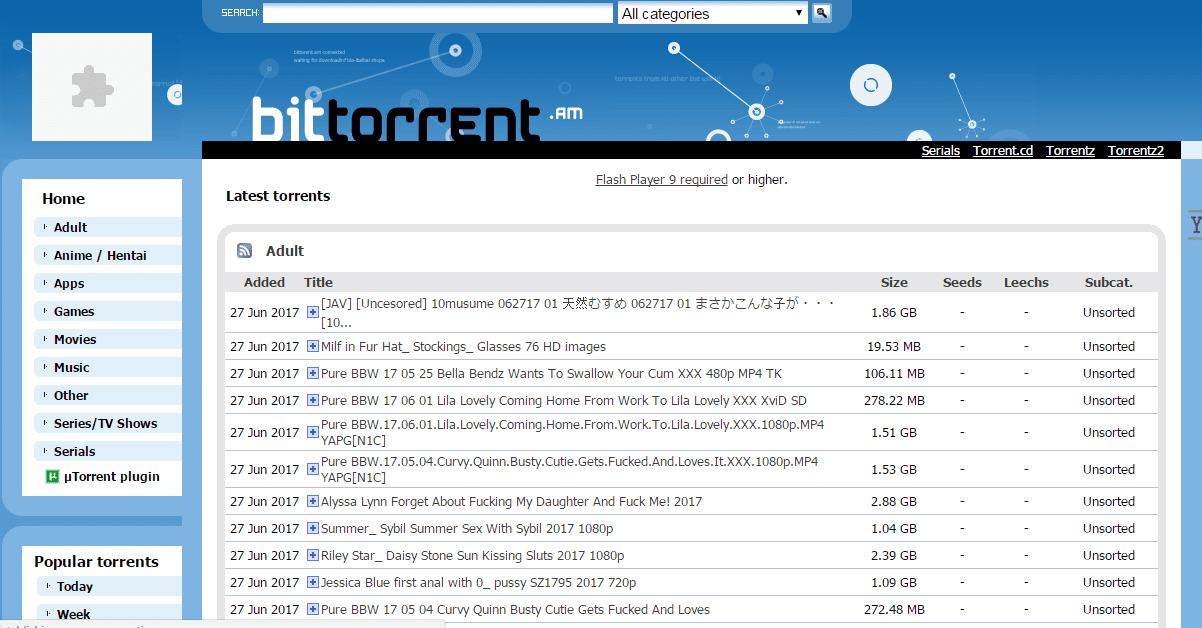Image resolution: width=1202 pixels, height=628 pixels.
Task: Click the missing plugin puzzle-piece placeholder
Action: point(92,87)
